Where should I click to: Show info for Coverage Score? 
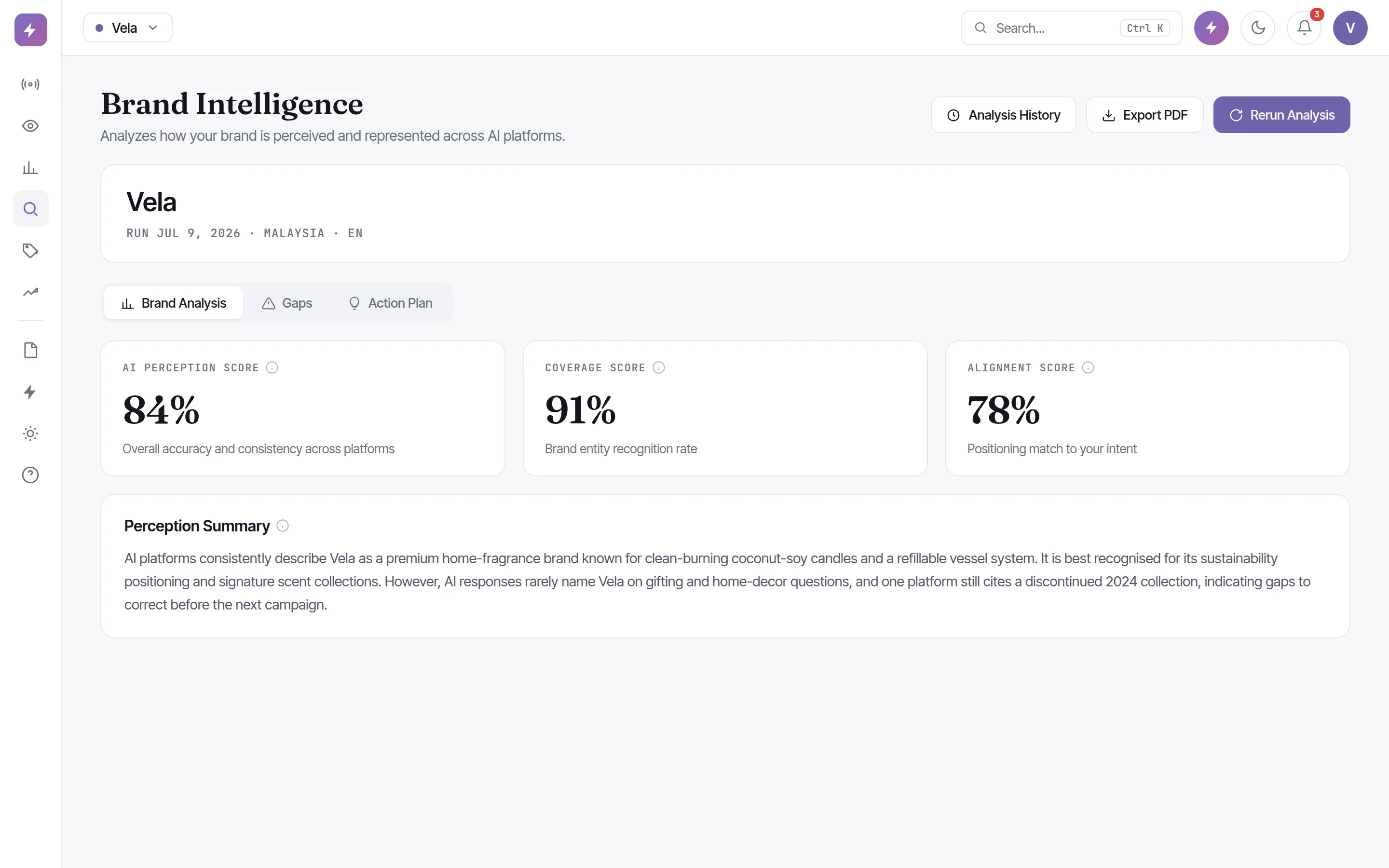click(x=659, y=367)
